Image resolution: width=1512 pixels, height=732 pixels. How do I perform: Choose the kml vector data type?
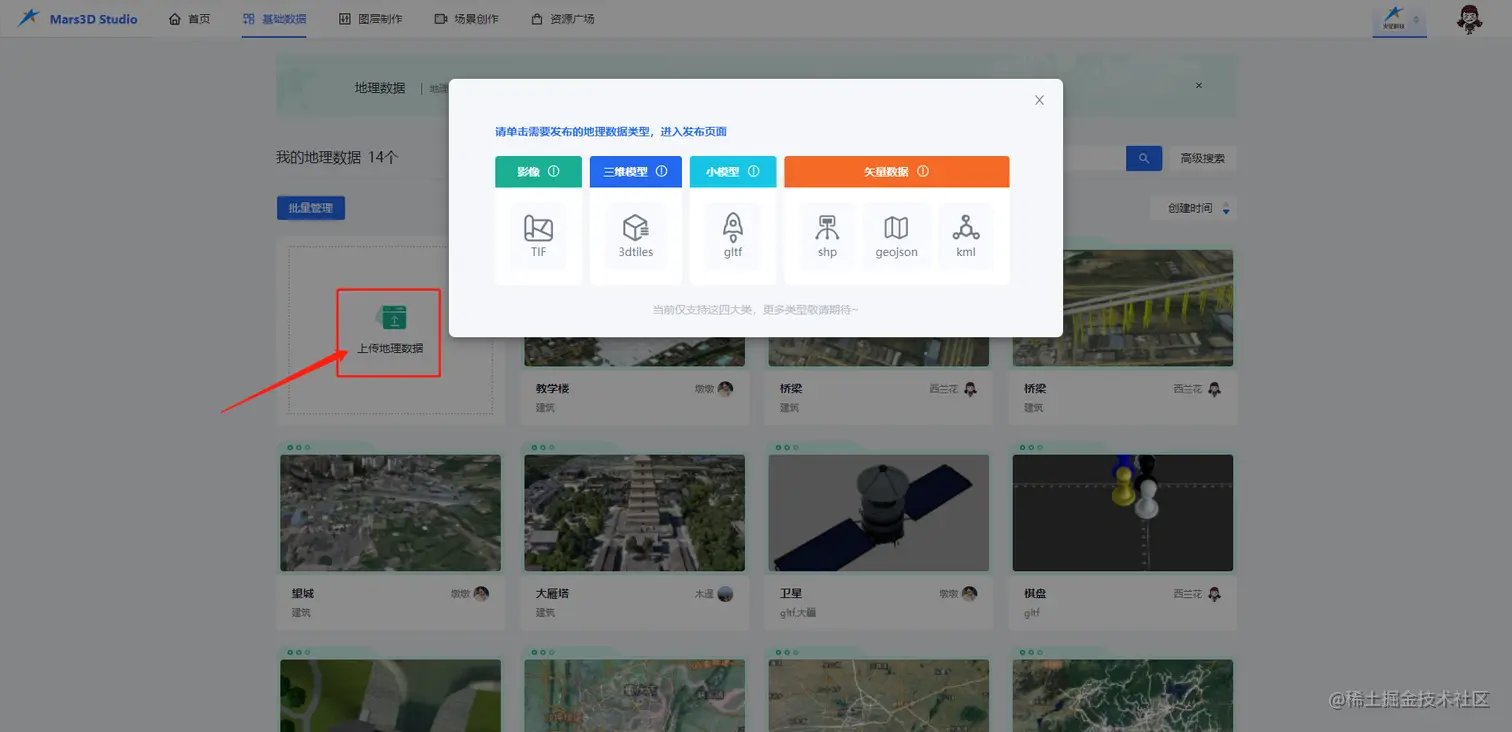tap(966, 236)
